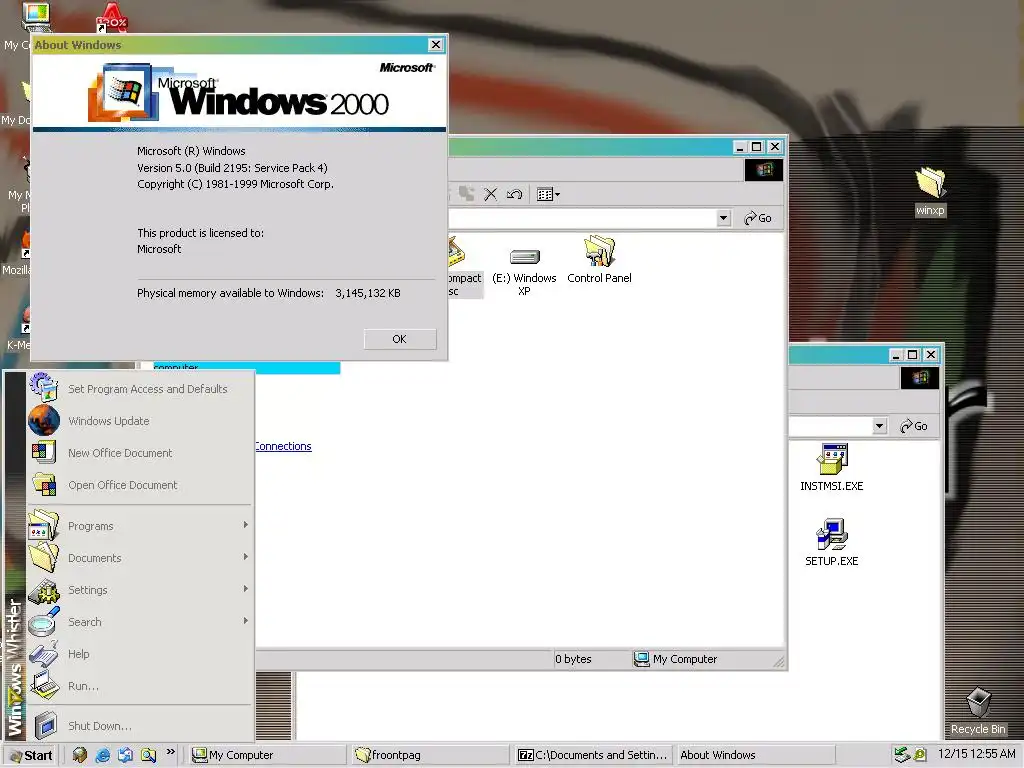Click the quick launch search icon
The height and width of the screenshot is (768, 1024).
[x=148, y=755]
